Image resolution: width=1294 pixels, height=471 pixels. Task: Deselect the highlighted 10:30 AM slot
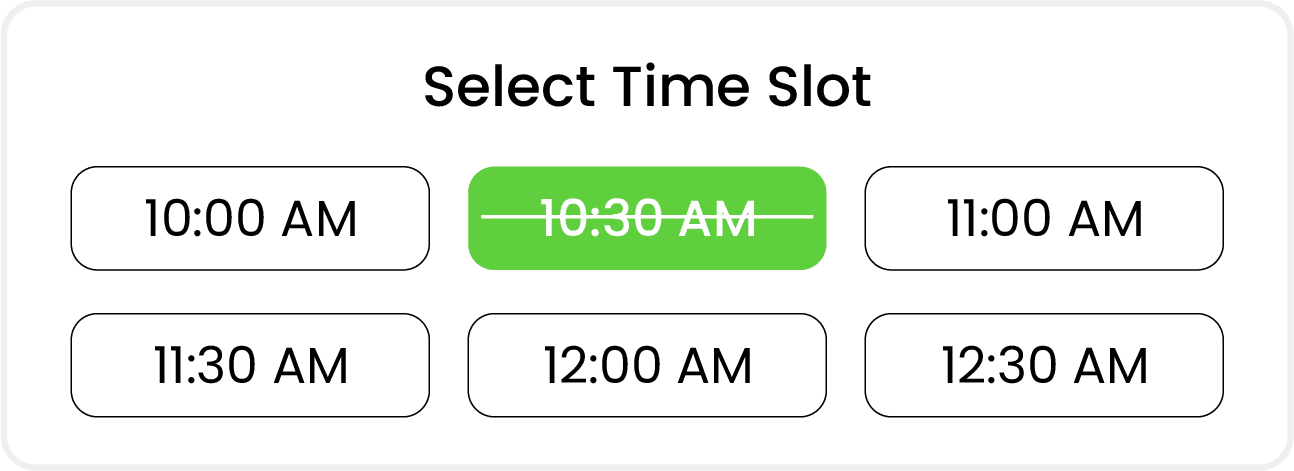coord(647,218)
